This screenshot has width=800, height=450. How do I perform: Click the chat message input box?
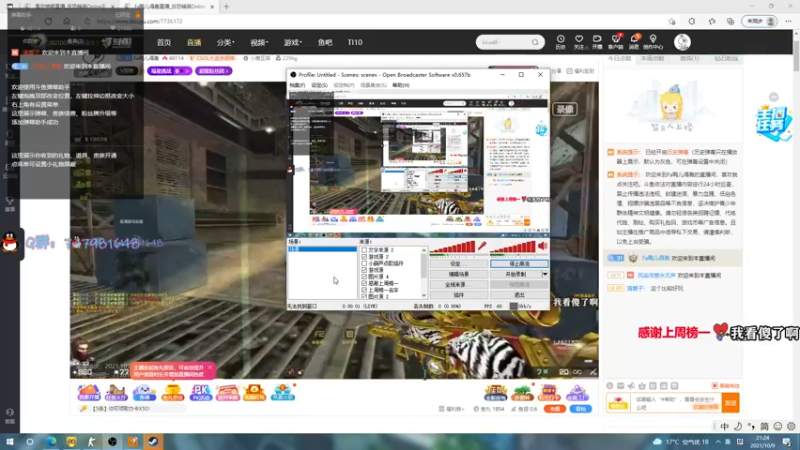(x=677, y=403)
